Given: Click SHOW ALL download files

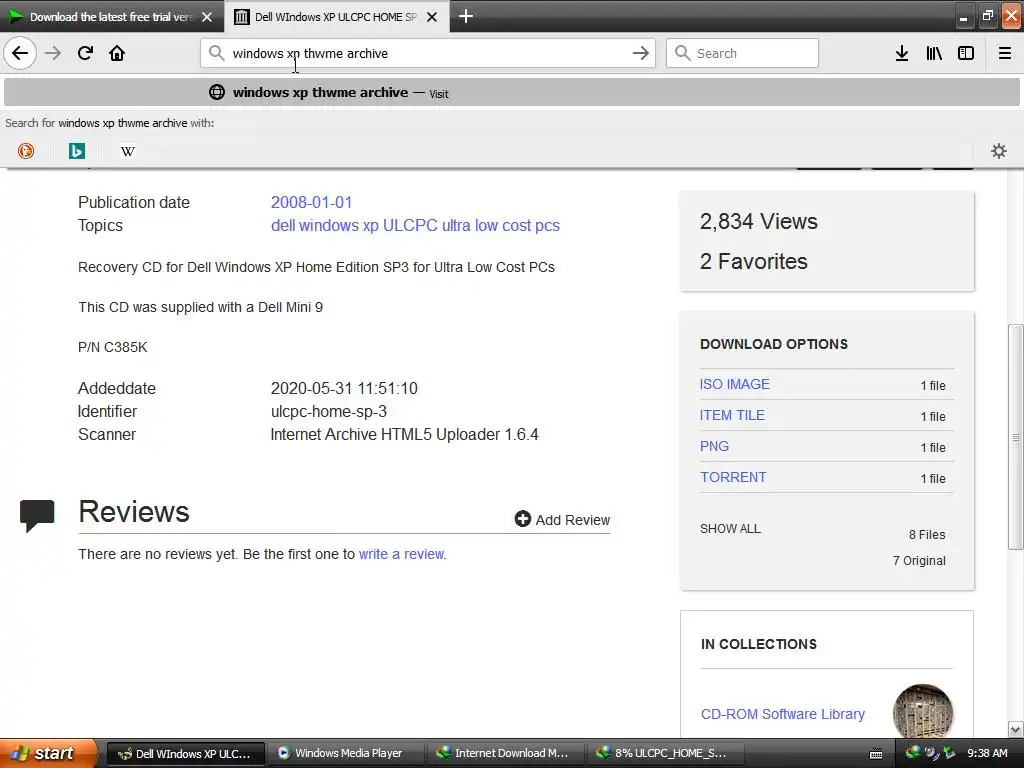Looking at the screenshot, I should 730,529.
